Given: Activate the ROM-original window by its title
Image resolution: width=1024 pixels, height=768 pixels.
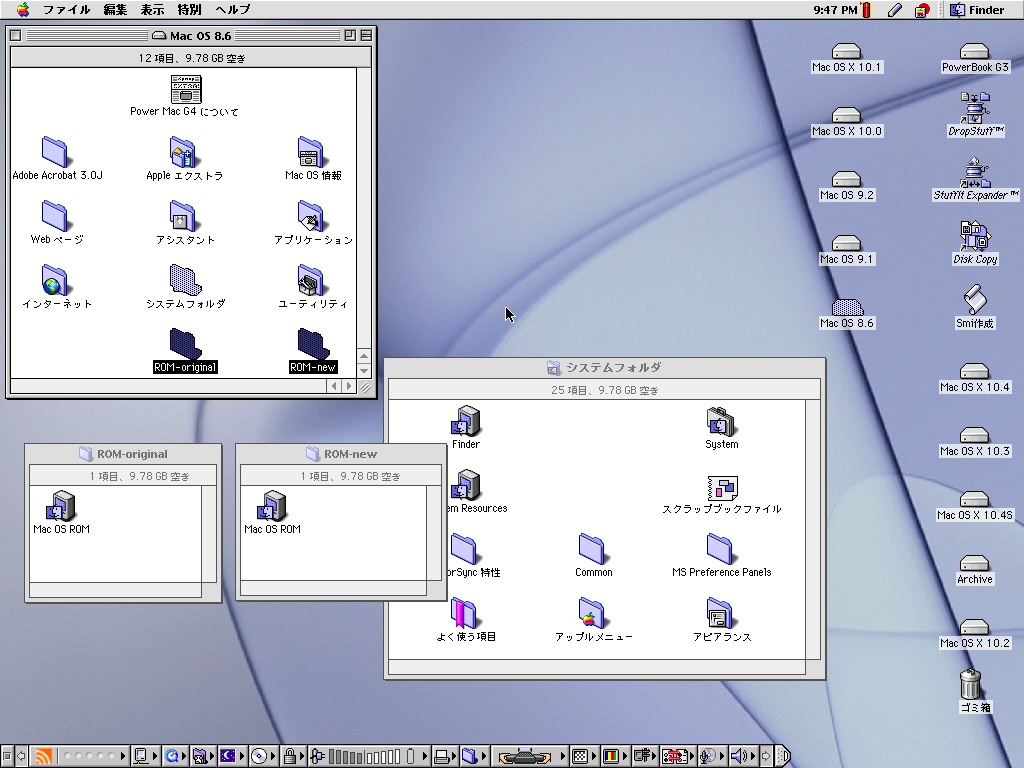Looking at the screenshot, I should tap(132, 454).
